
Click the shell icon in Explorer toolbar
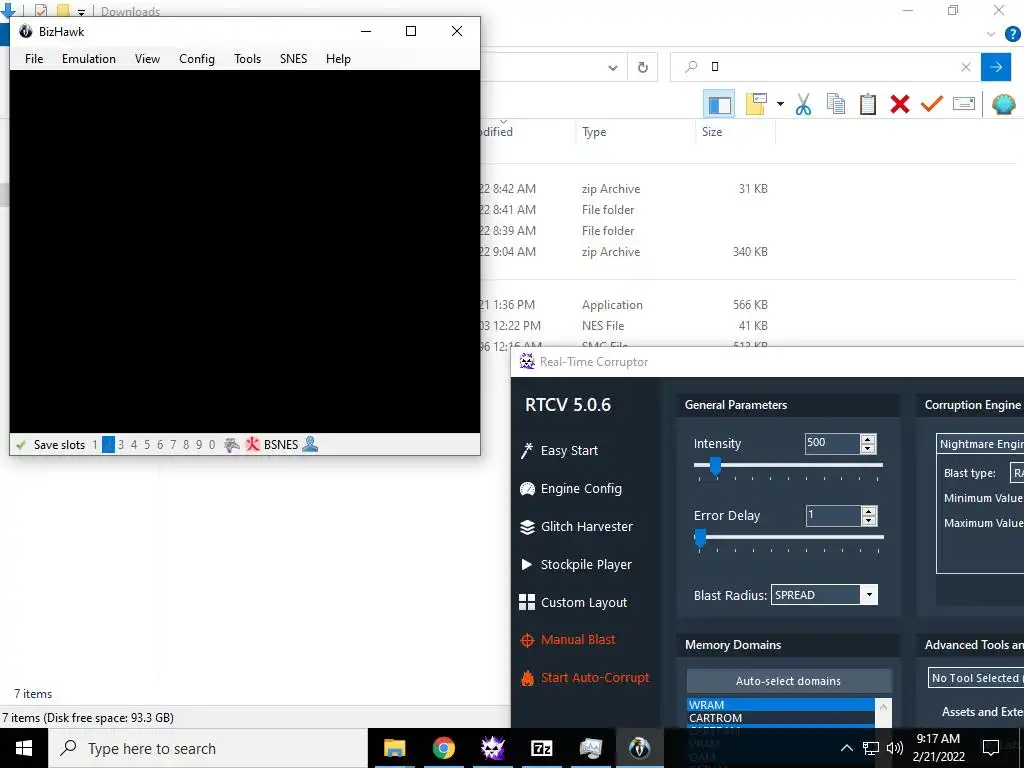click(x=1004, y=104)
